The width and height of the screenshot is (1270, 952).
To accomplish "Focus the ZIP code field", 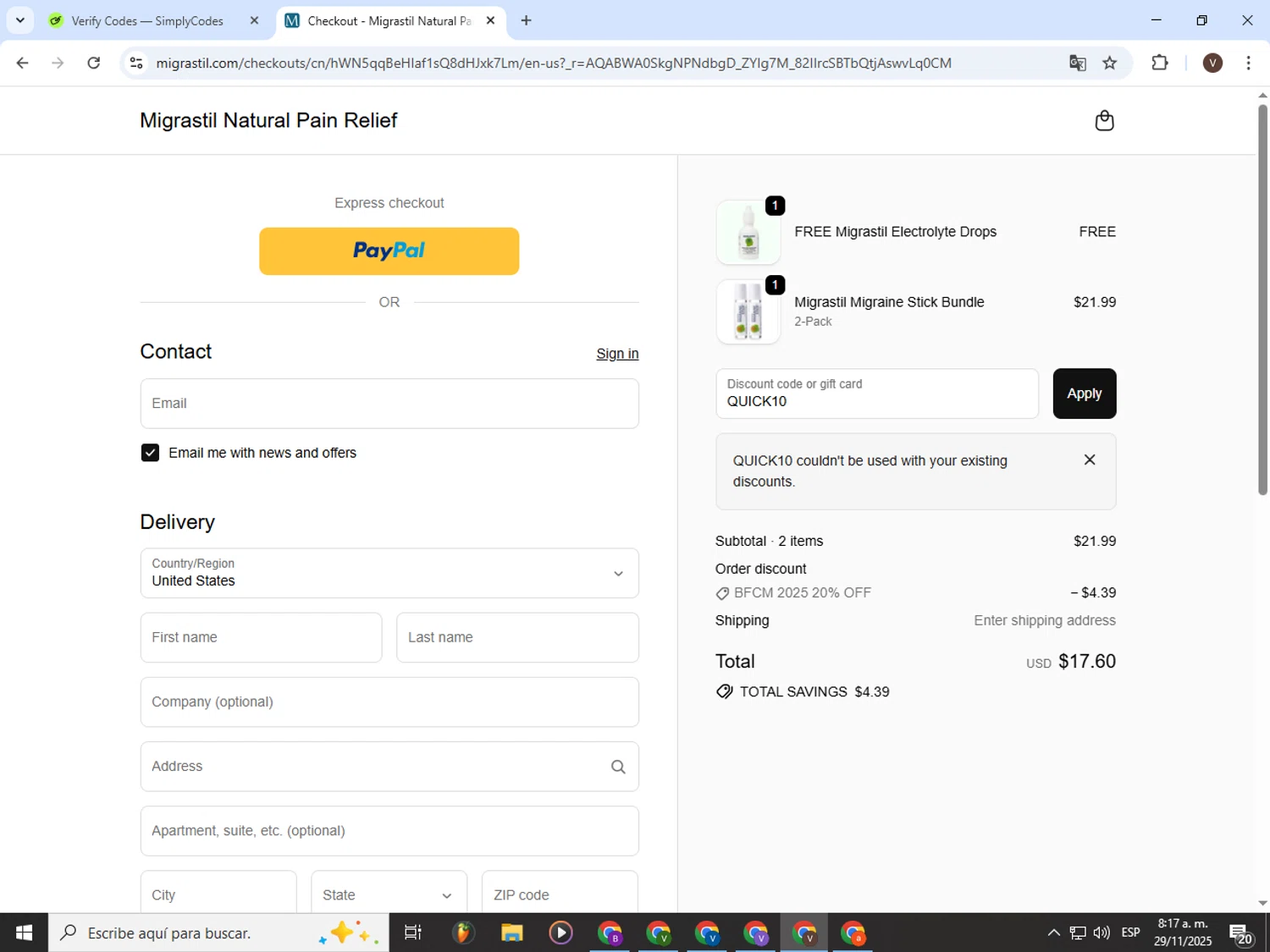I will (x=560, y=893).
